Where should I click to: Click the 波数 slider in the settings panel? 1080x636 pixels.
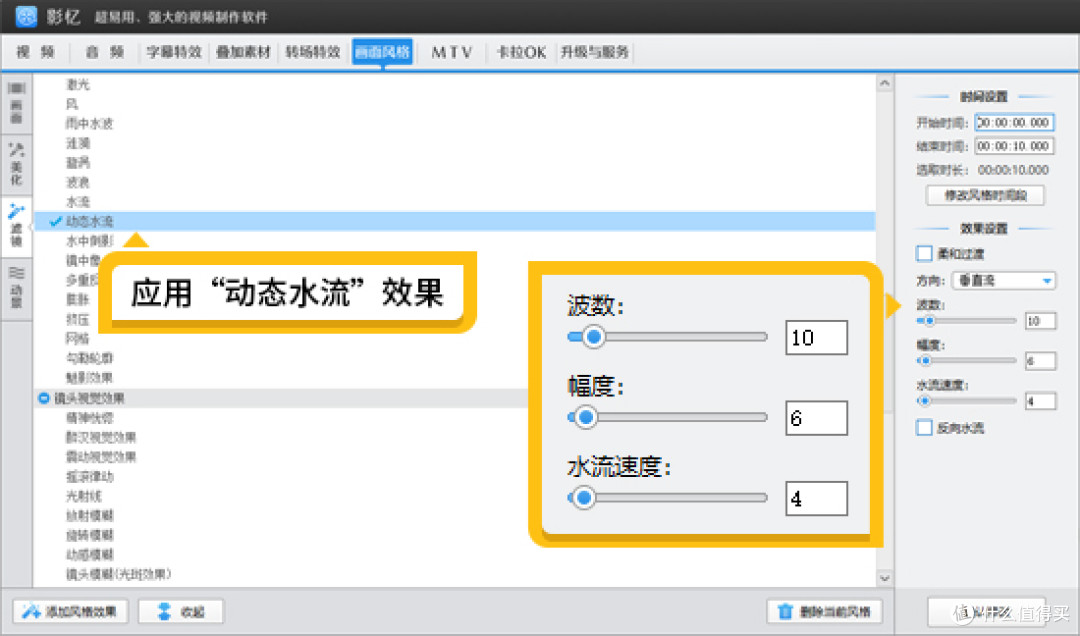pyautogui.click(x=966, y=321)
